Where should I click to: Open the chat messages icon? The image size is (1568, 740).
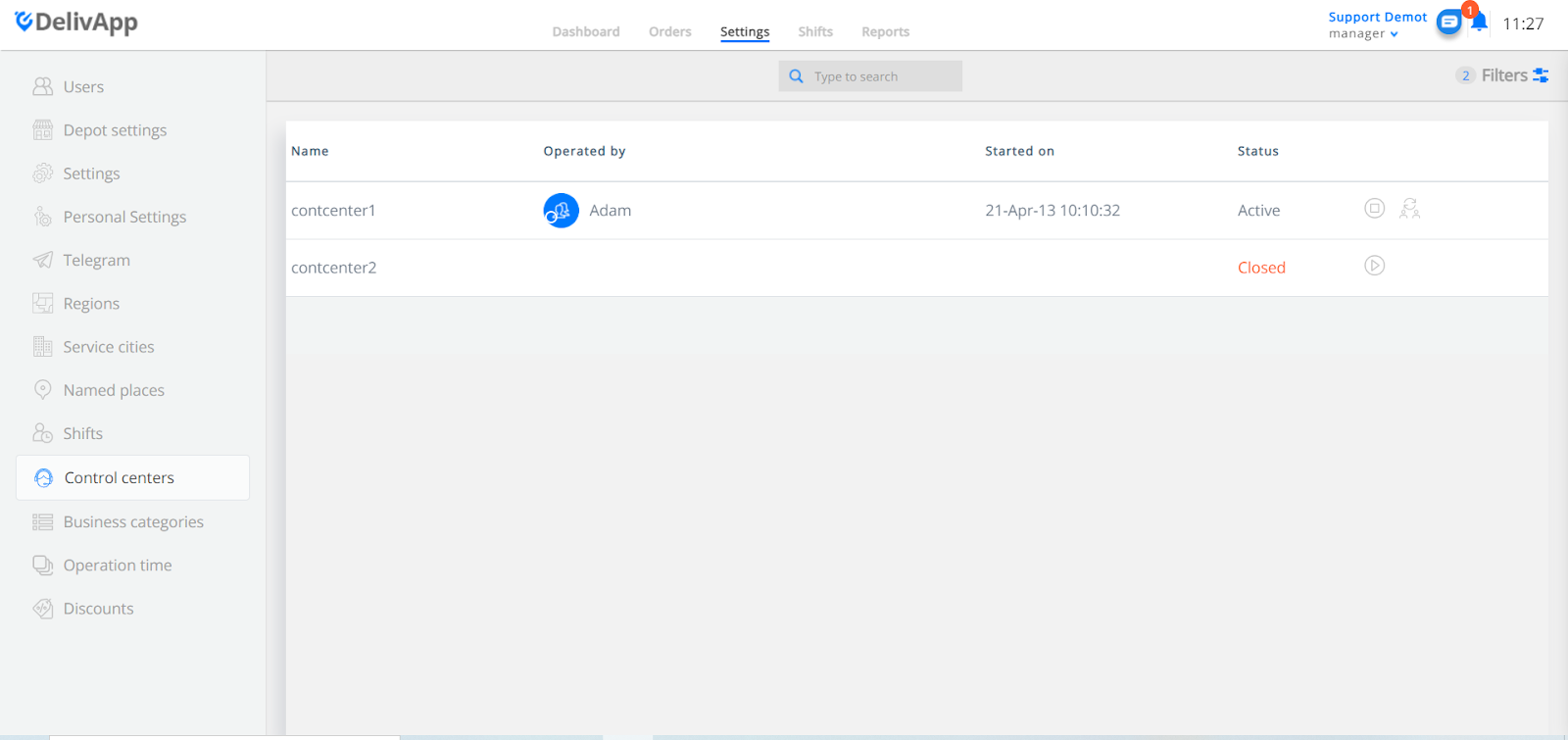click(x=1448, y=23)
